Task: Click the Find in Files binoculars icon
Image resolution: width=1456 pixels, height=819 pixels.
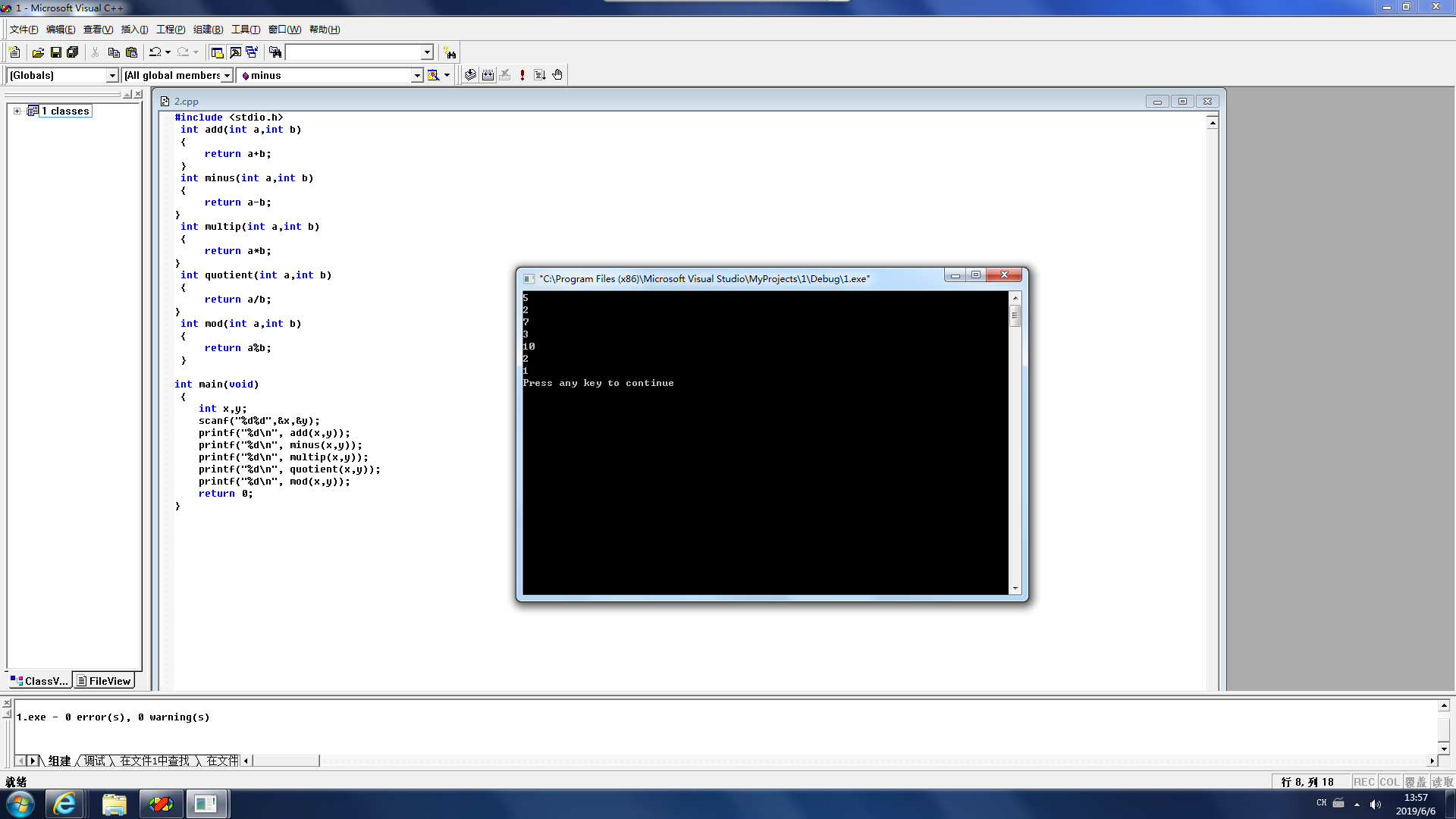Action: 275,52
